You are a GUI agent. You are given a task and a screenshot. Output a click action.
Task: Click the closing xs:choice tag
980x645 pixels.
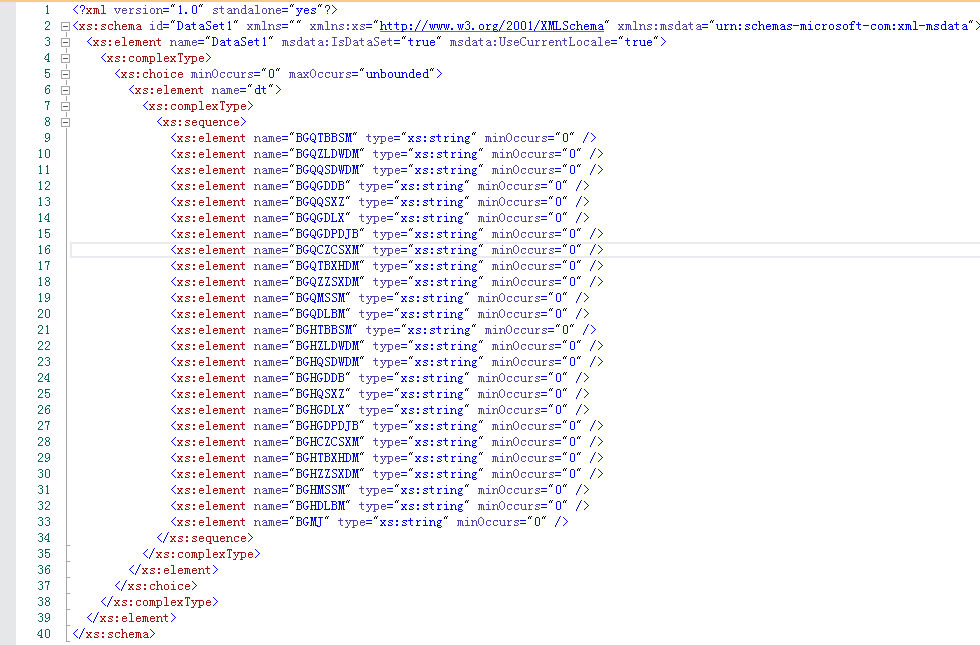(x=156, y=586)
